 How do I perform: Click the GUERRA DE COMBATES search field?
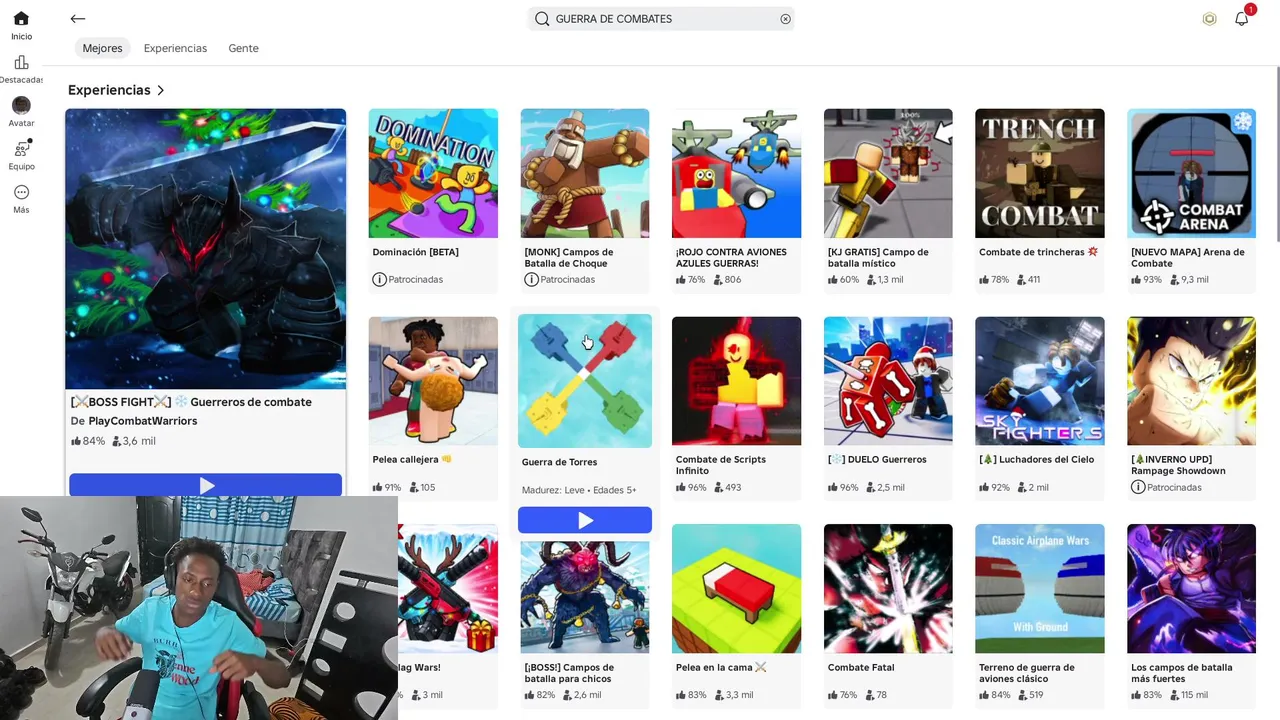tap(661, 19)
